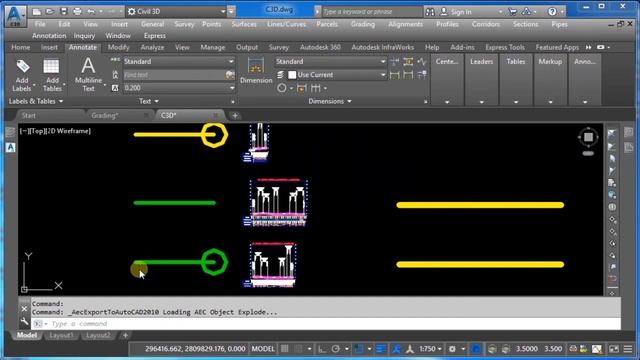This screenshot has width=640, height=360.
Task: Toggle grid display in status bar
Action: [x=285, y=349]
